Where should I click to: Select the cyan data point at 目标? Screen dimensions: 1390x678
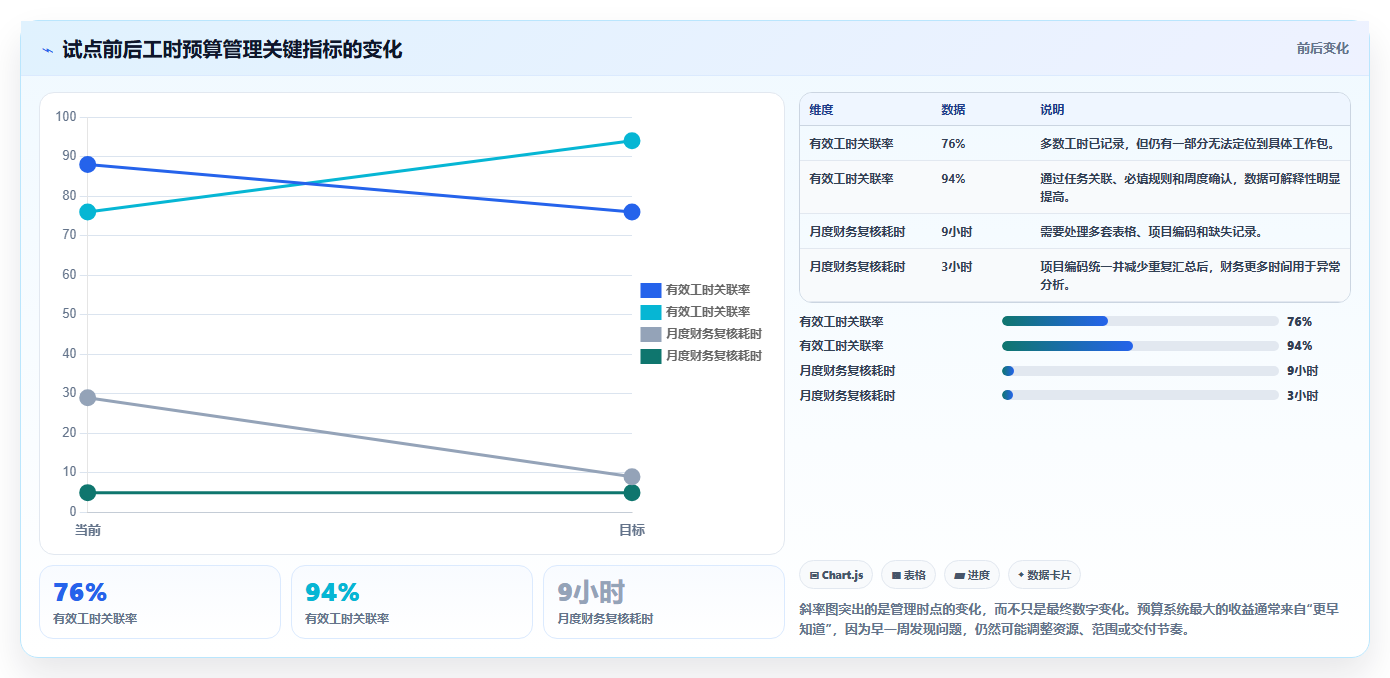(x=632, y=141)
